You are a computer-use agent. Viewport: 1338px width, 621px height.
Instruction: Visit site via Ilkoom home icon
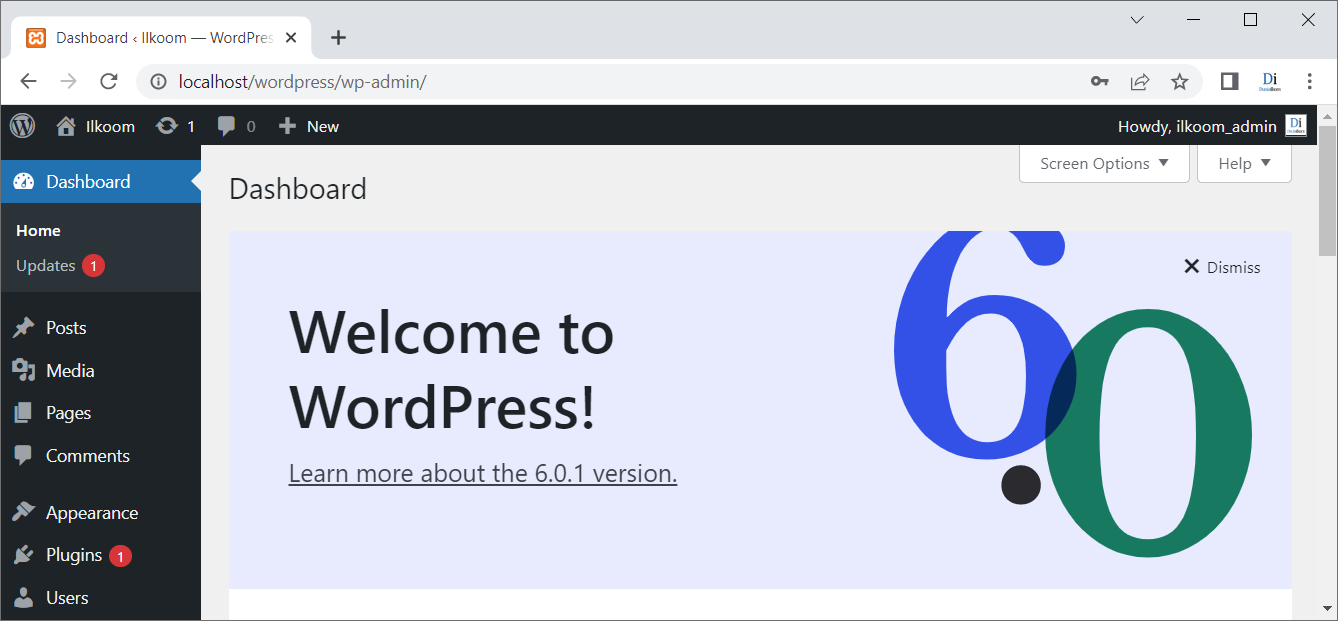66,126
